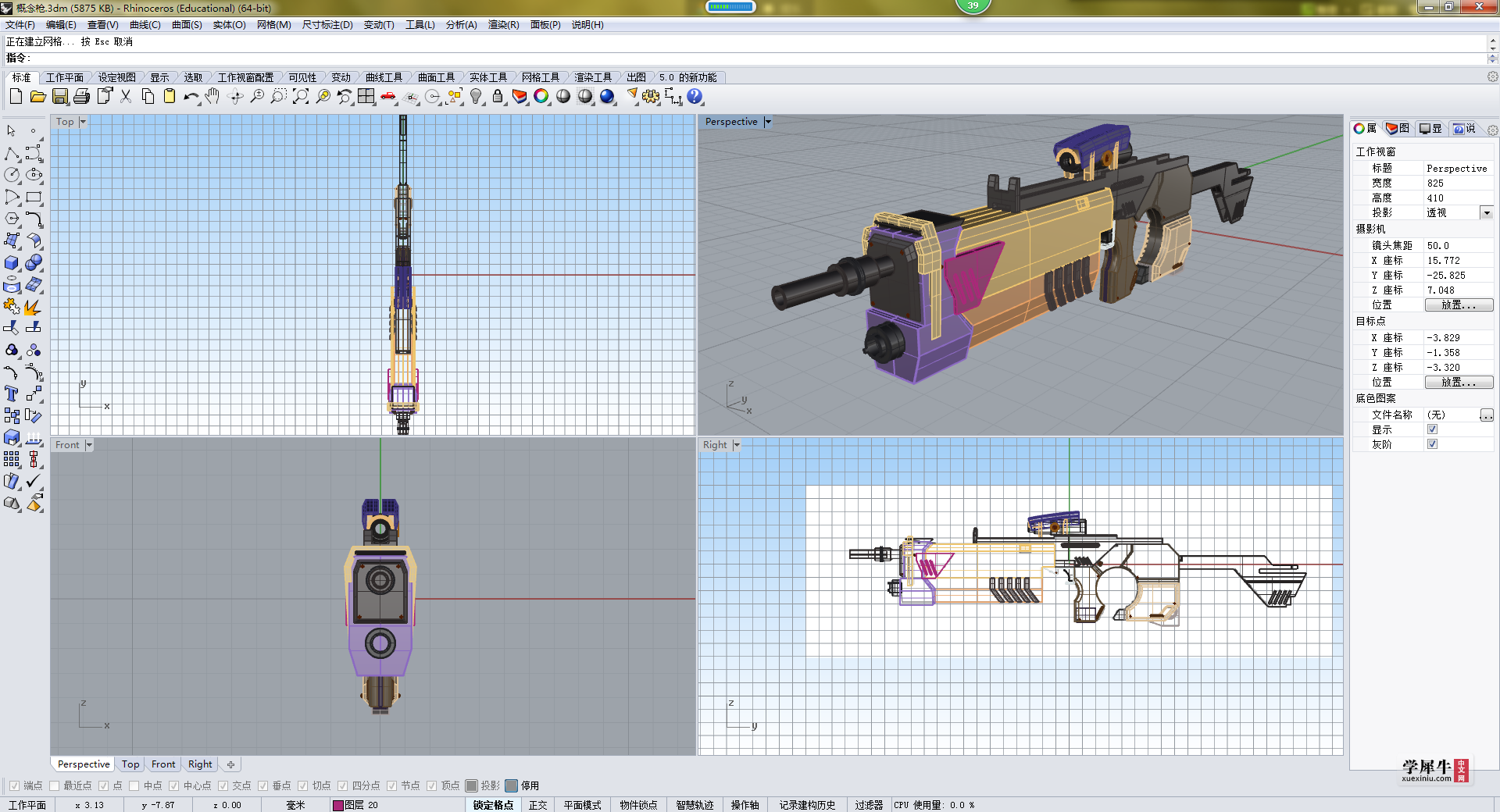Switch to the 实体工具 toolbar tab

pos(488,77)
